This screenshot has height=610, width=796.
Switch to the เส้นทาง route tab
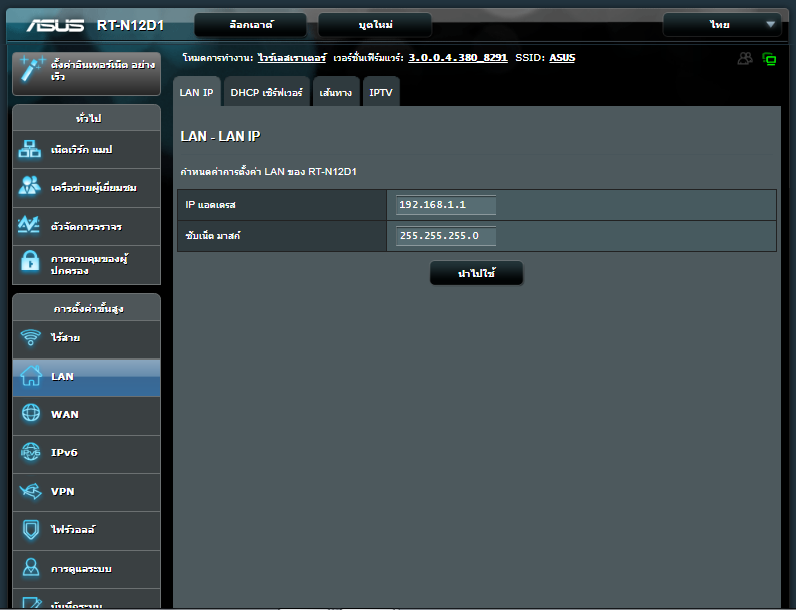point(336,92)
